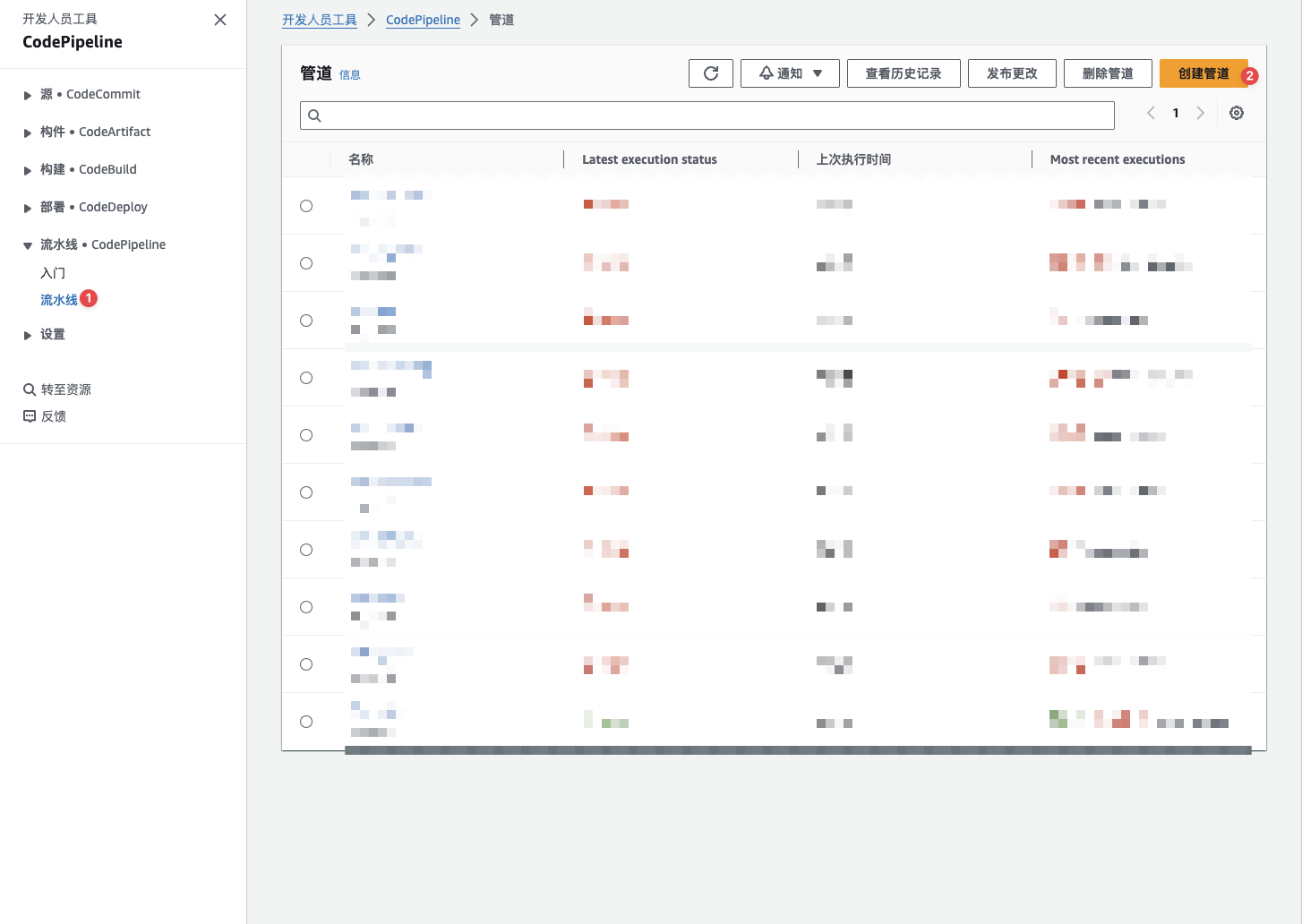Open the 信息 info link
Screen dimensions: 1302x924
point(350,75)
